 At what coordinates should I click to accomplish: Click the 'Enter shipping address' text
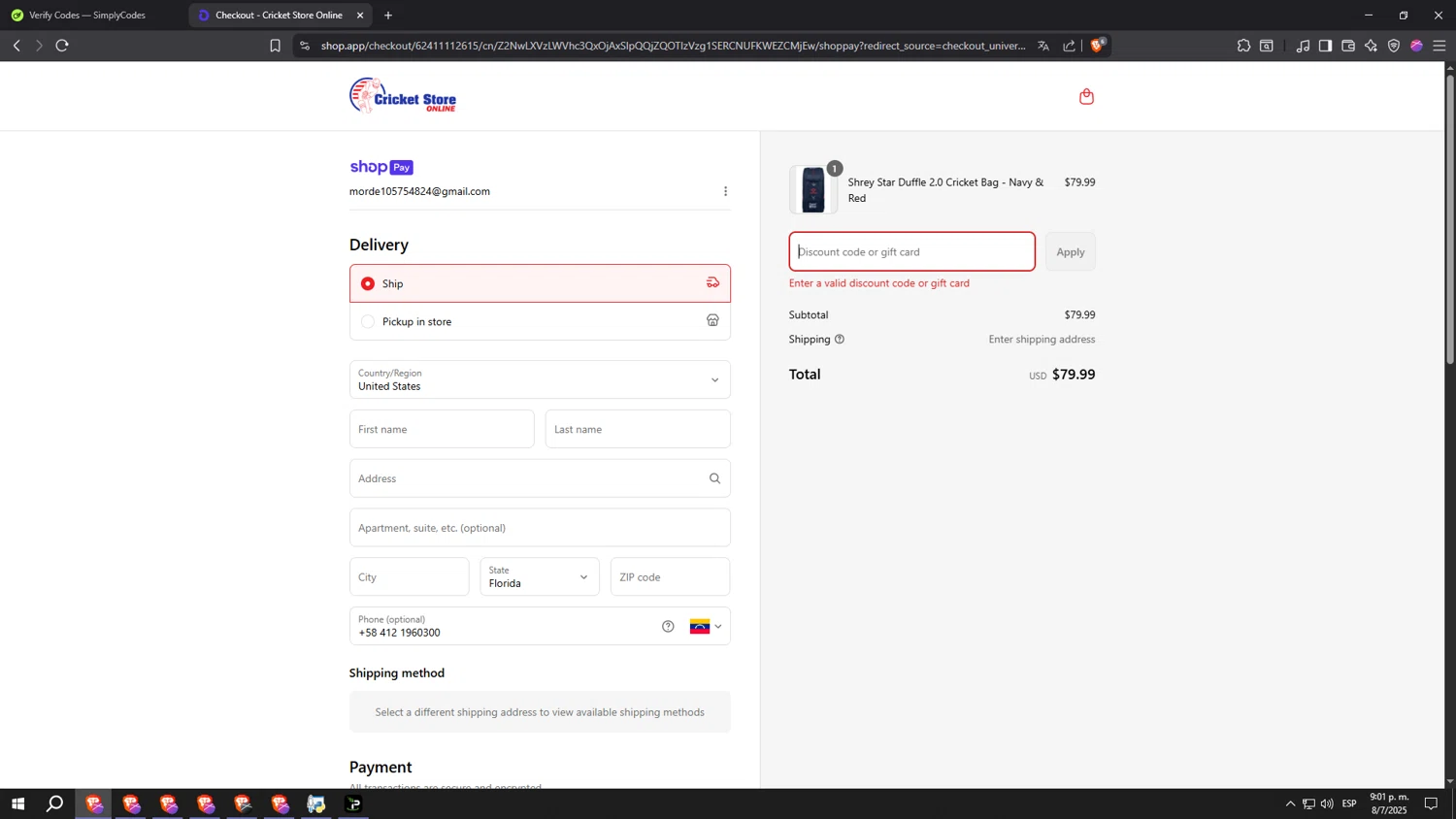(x=1042, y=340)
